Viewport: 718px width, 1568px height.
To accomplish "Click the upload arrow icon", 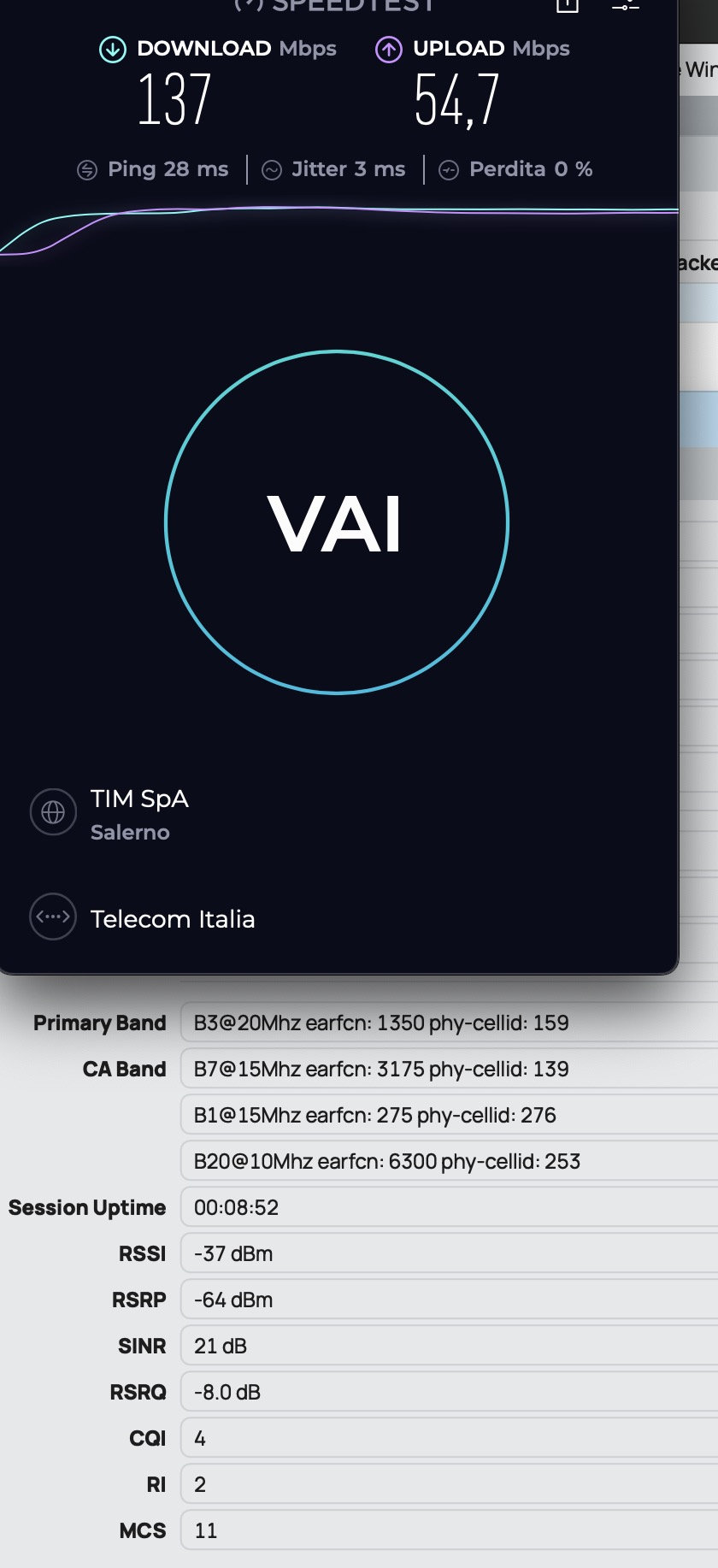I will tap(389, 50).
